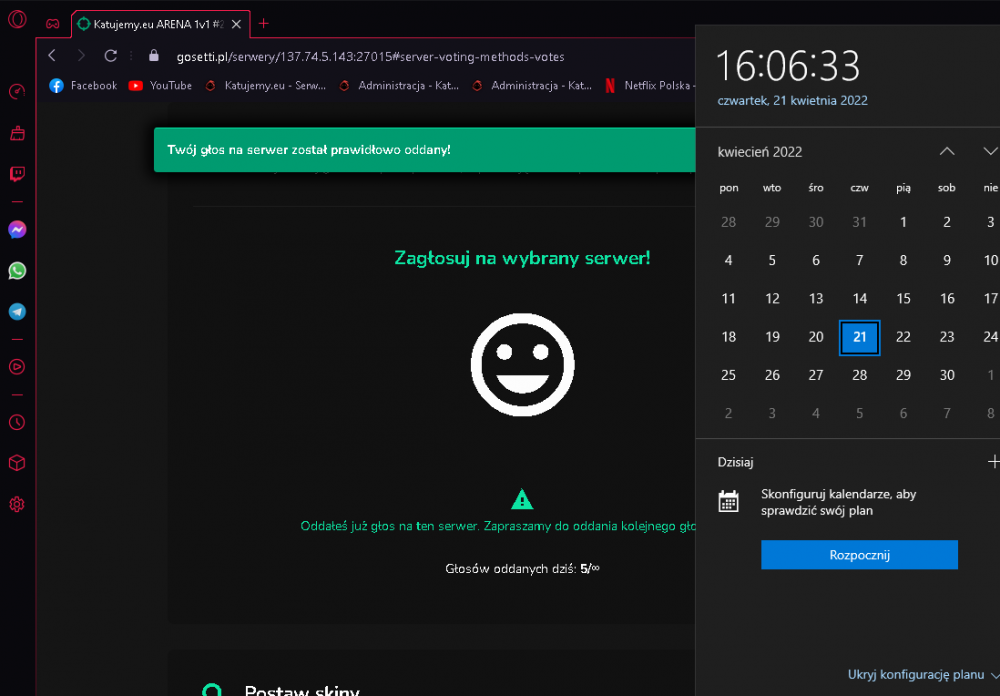This screenshot has height=696, width=1000.
Task: Close the Katujemy.eu ARENA tab
Action: [x=236, y=24]
